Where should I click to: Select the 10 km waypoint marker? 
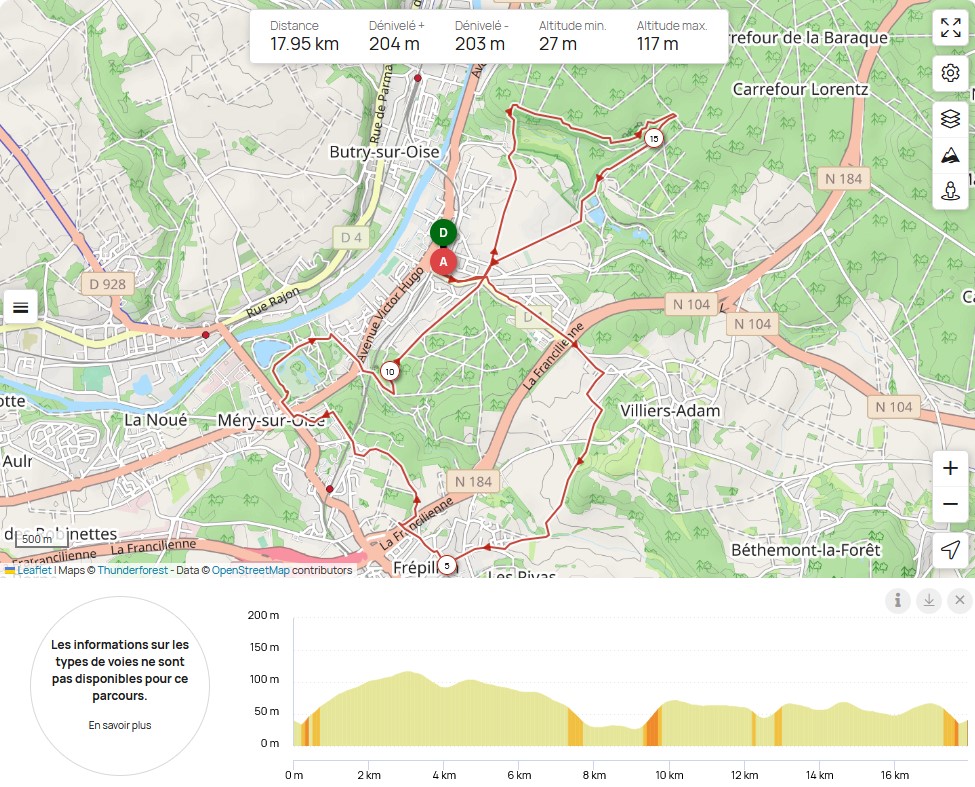(x=389, y=372)
